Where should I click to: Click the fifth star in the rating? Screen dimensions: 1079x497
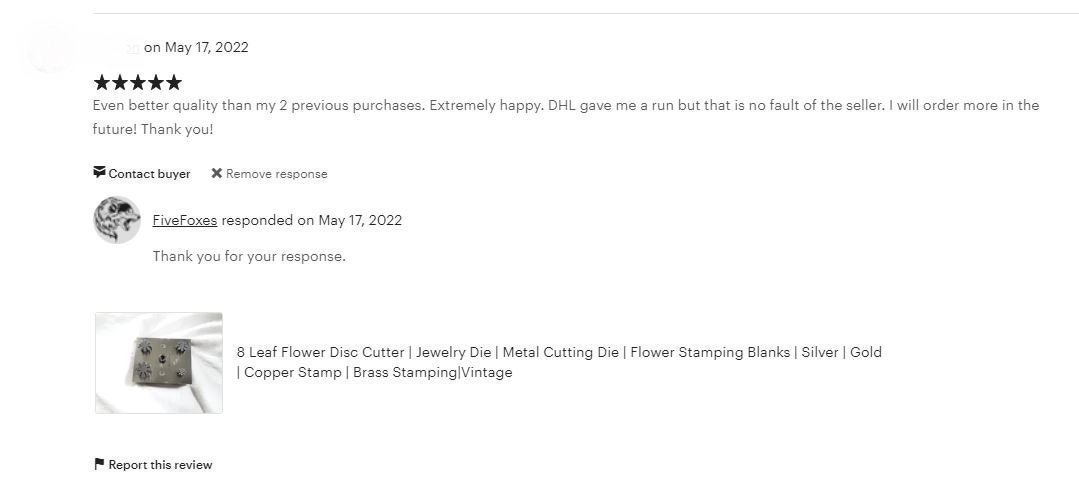(173, 82)
